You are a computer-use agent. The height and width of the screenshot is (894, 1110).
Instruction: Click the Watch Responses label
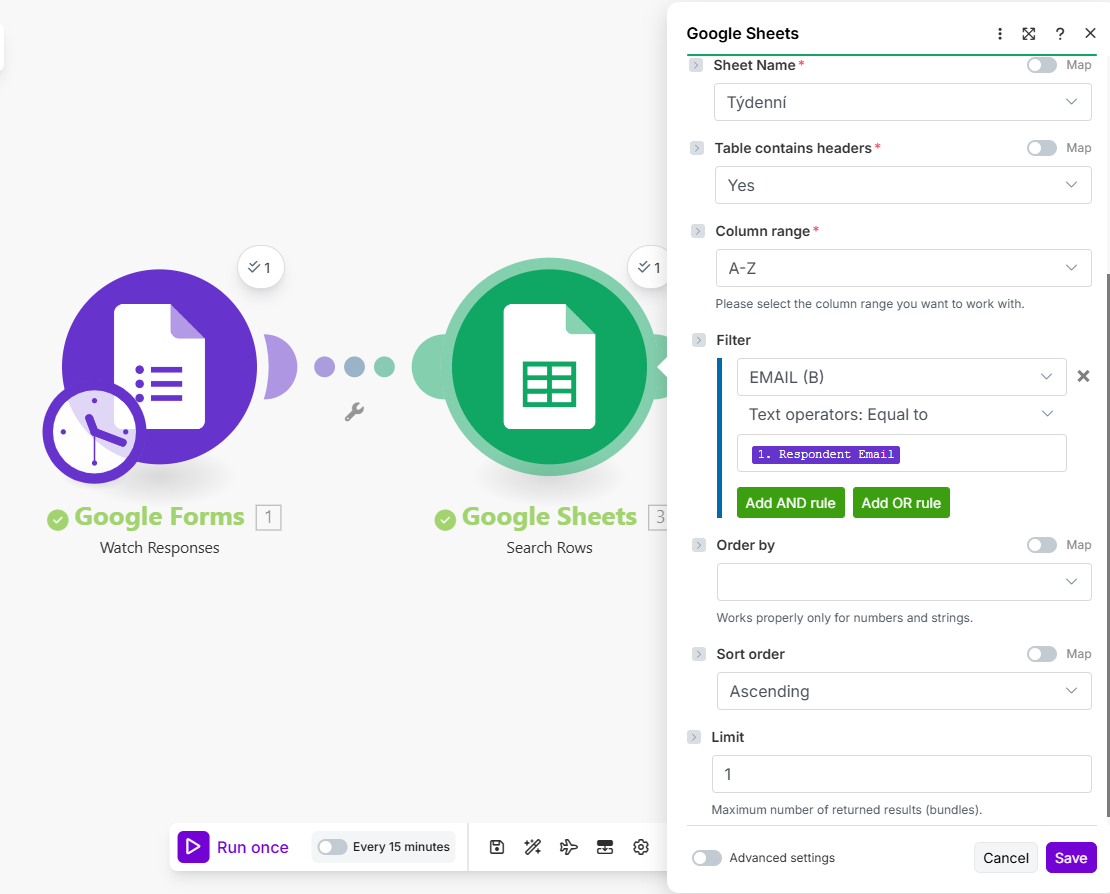(159, 548)
